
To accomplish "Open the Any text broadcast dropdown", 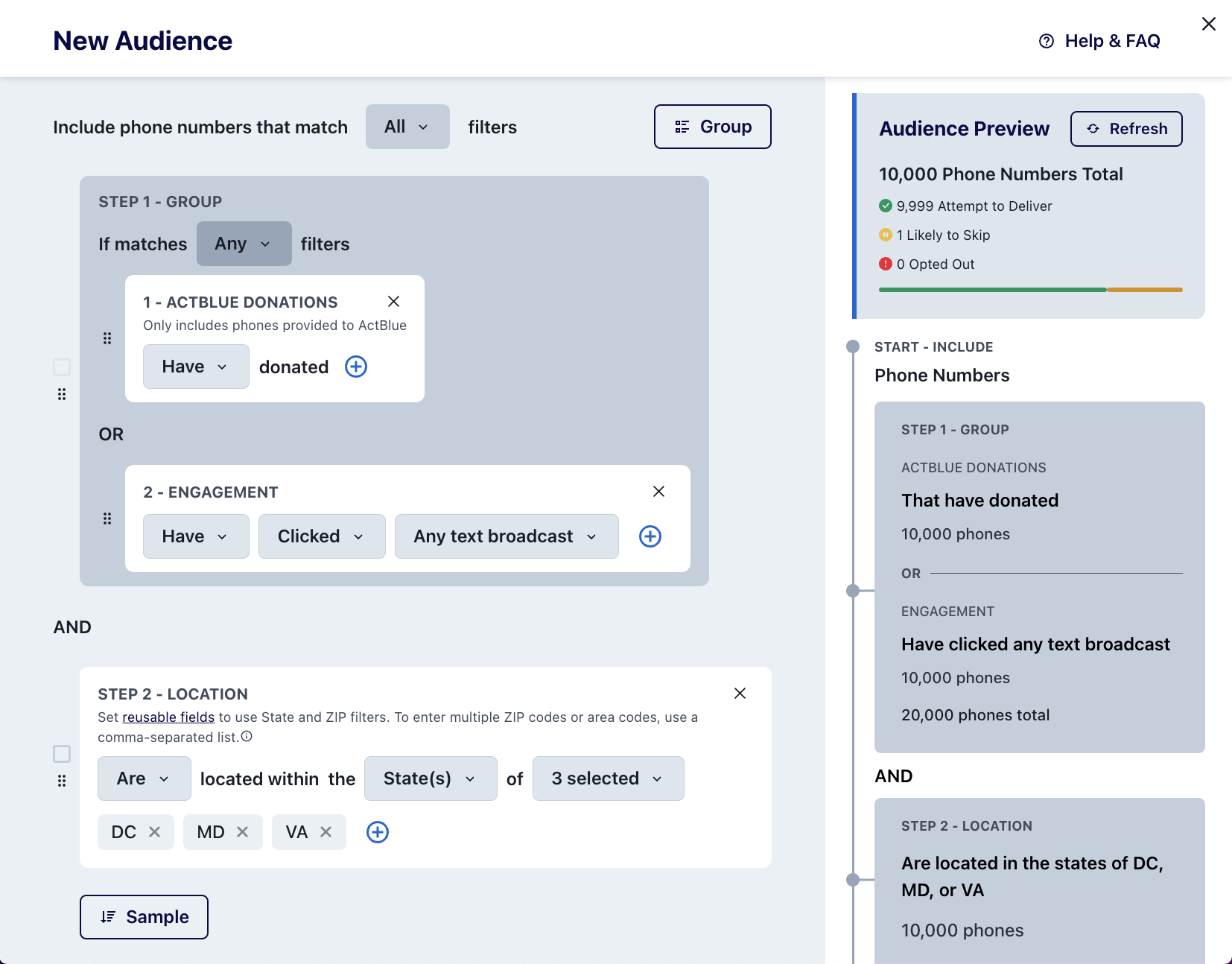I will tap(506, 536).
